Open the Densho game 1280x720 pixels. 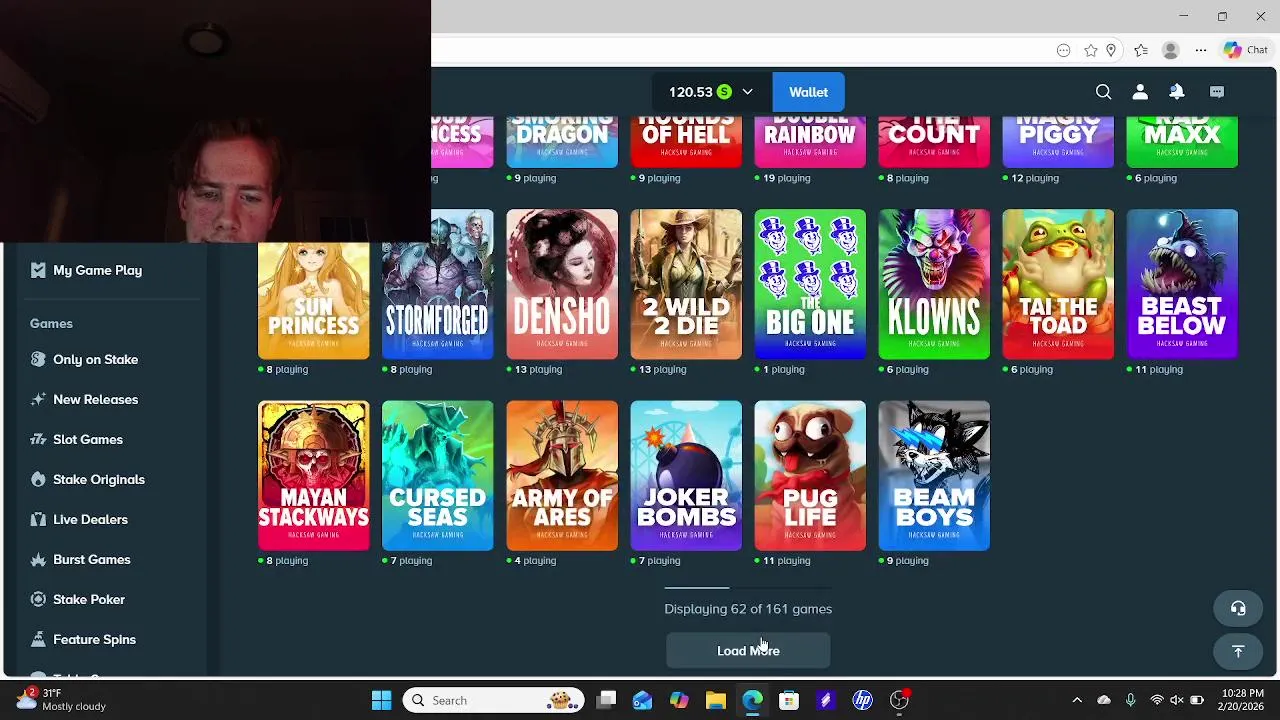tap(562, 284)
